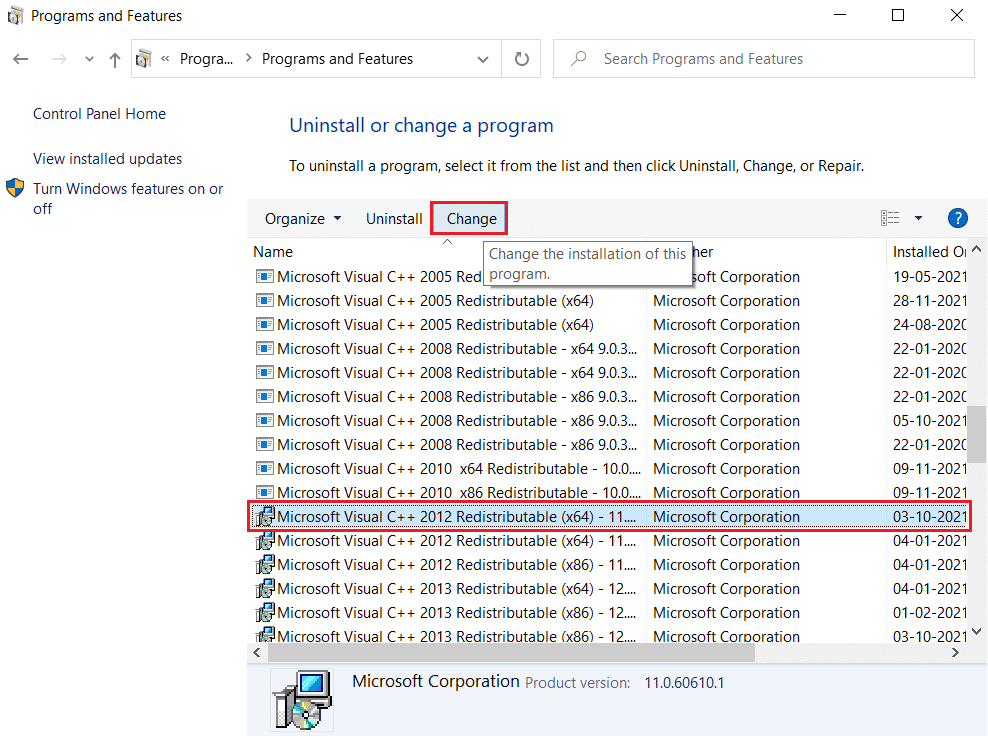Click icon of selected Visual C++ 2012 (x64) row

click(x=265, y=516)
